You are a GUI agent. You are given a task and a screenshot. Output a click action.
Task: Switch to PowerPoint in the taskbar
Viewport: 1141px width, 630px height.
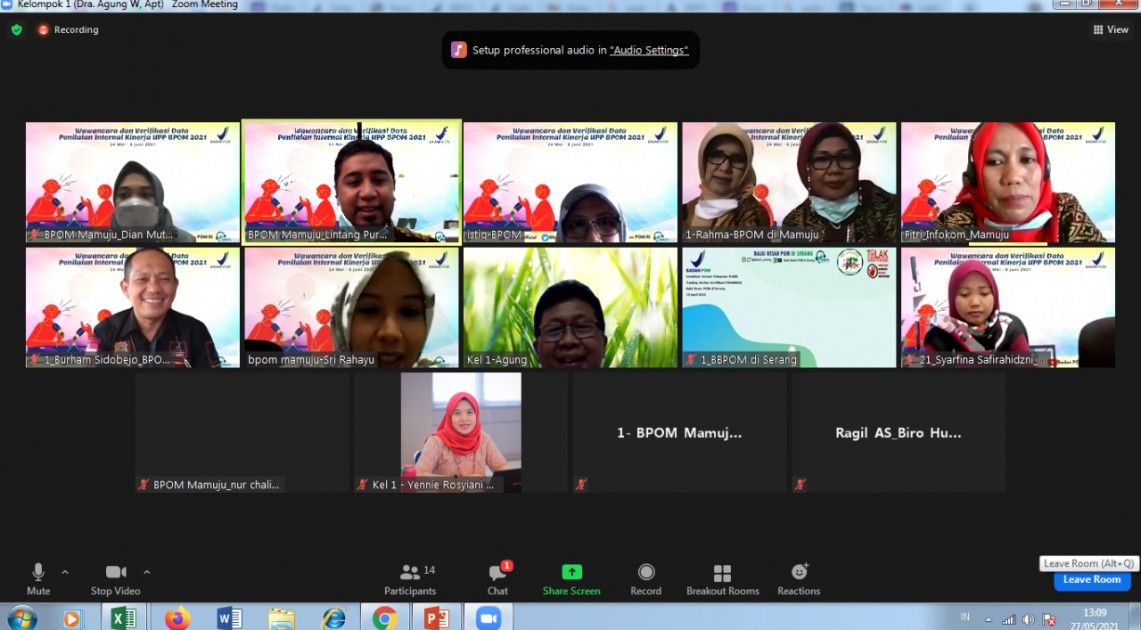(x=437, y=618)
